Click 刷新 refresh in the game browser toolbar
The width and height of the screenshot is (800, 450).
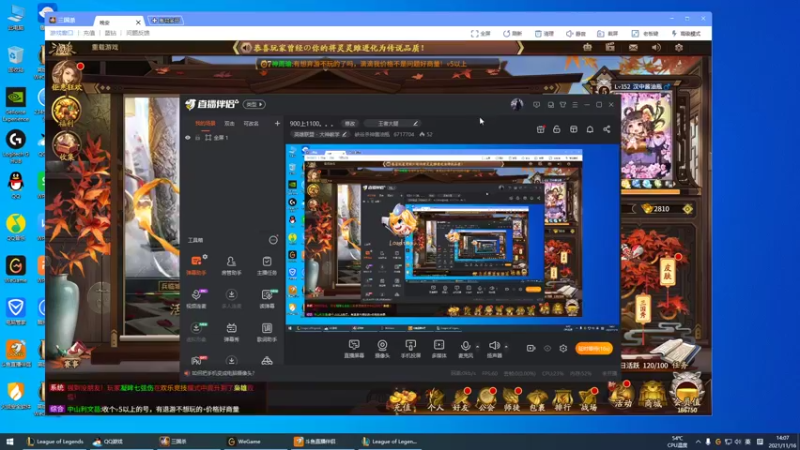(x=512, y=33)
